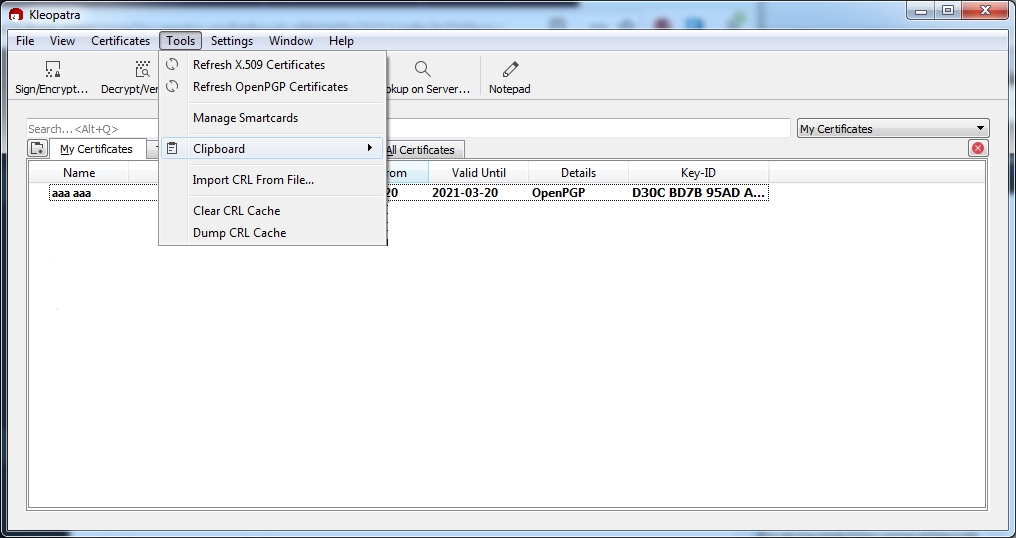Close the open Tools menu
The width and height of the screenshot is (1016, 538).
(180, 41)
